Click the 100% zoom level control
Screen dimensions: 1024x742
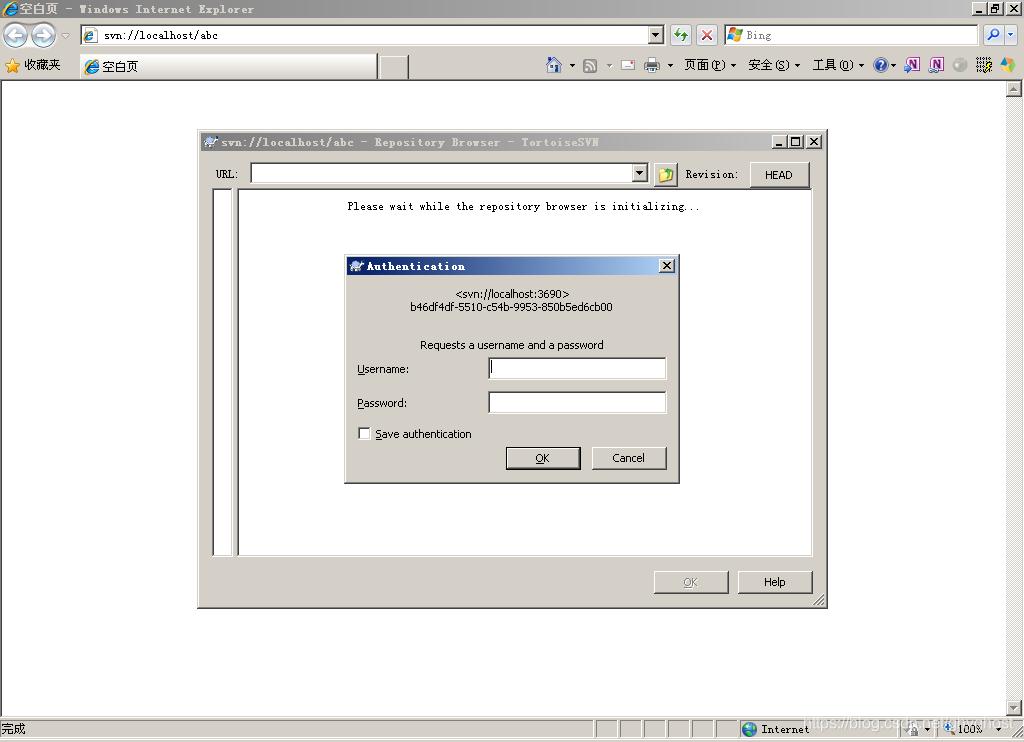970,729
